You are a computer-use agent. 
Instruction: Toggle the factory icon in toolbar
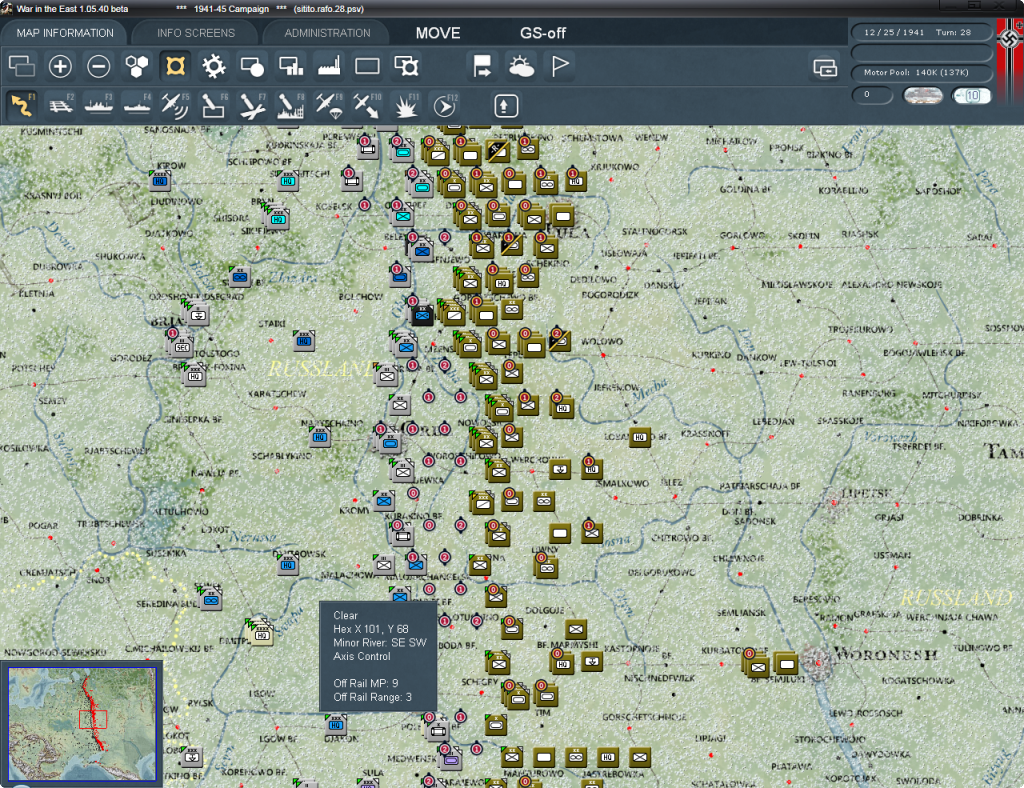[329, 66]
